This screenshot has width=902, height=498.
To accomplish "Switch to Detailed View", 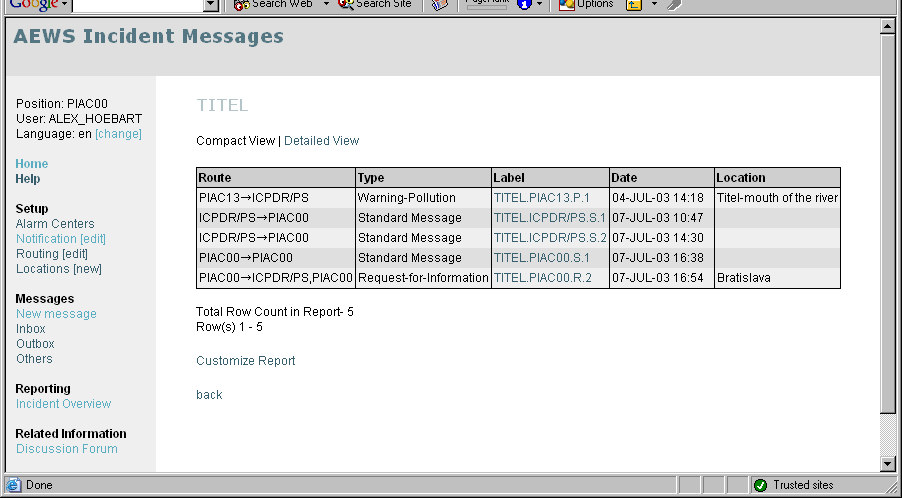I will (x=321, y=141).
